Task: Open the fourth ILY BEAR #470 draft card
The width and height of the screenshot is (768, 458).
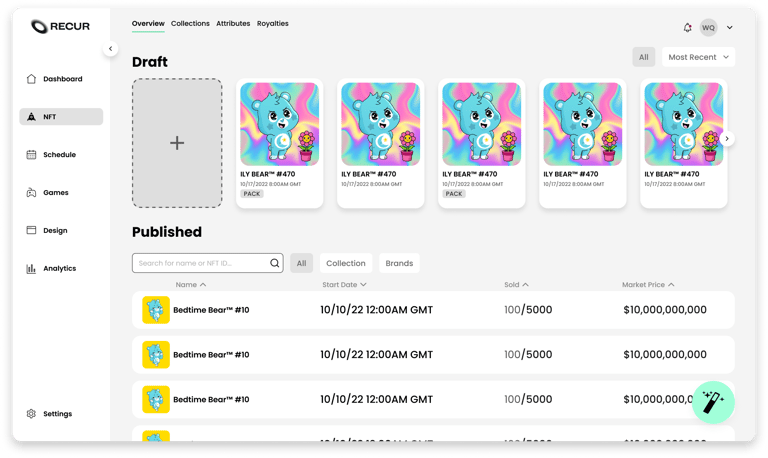Action: click(x=582, y=143)
